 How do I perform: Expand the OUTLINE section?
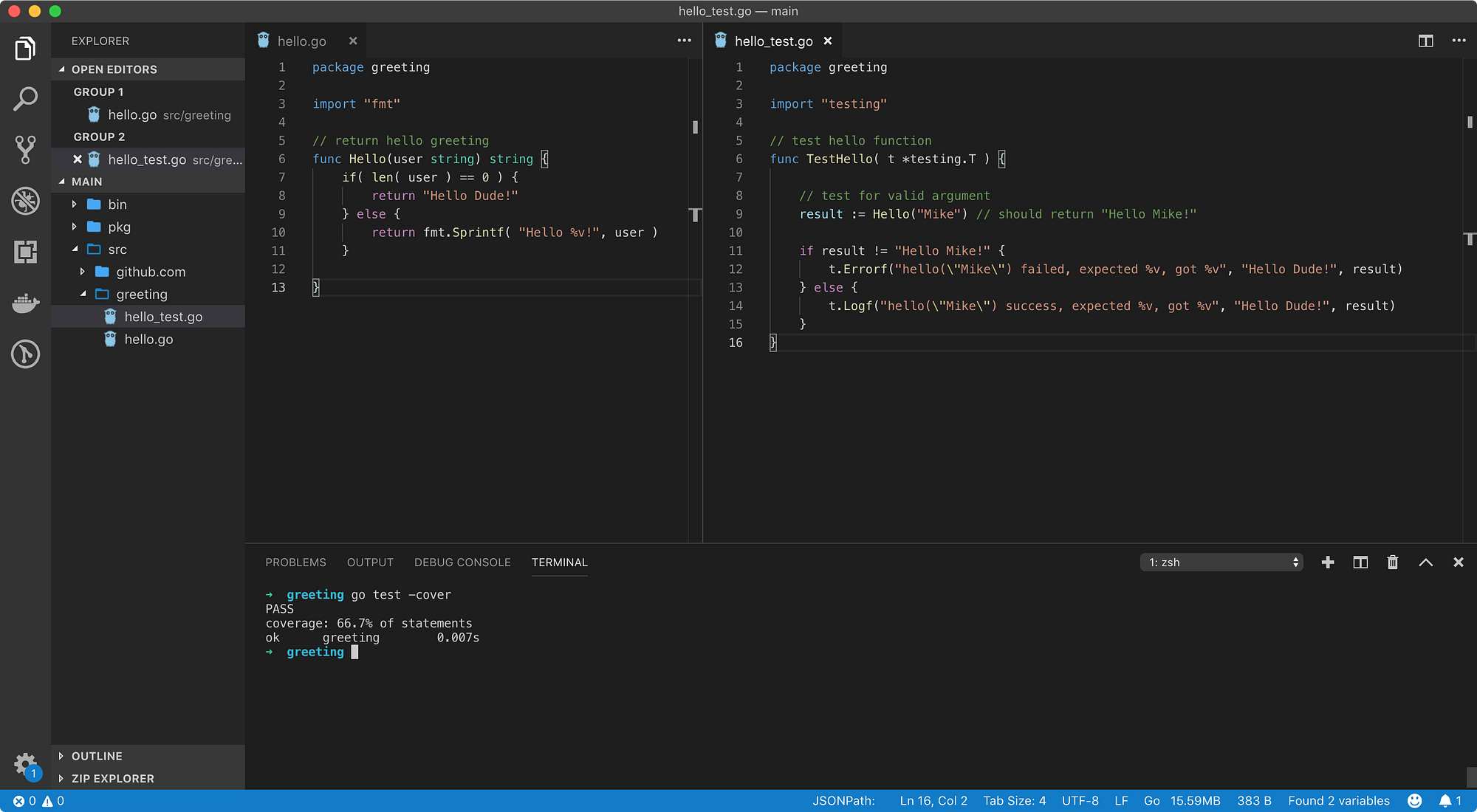pyautogui.click(x=96, y=755)
